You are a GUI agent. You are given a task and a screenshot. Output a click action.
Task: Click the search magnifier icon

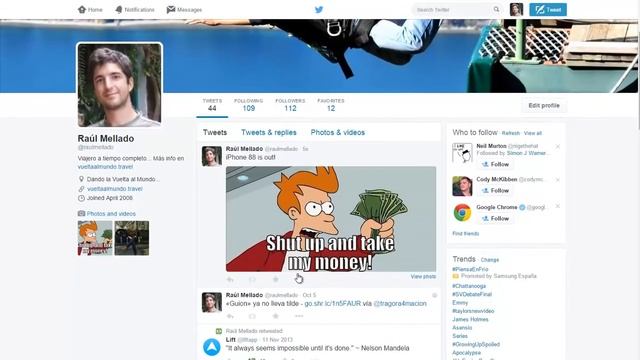496,9
